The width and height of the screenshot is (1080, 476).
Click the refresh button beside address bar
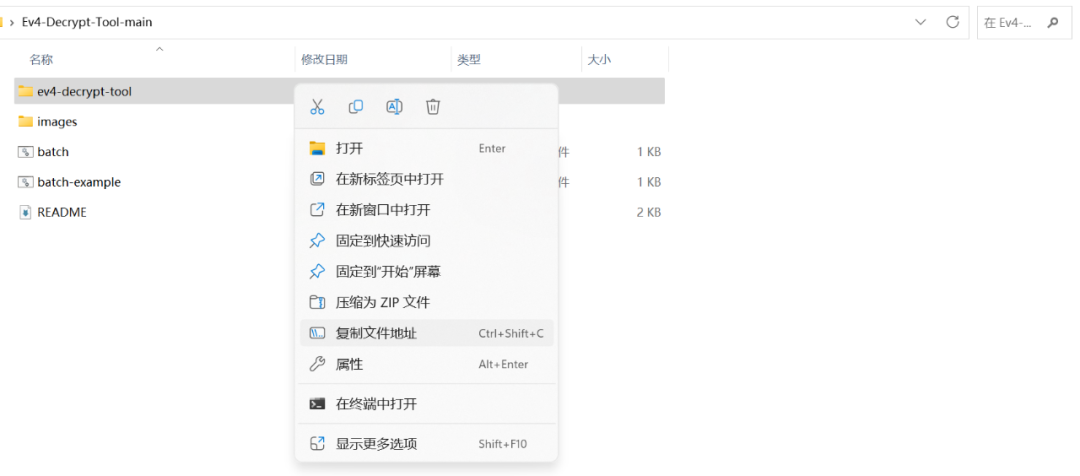click(952, 22)
